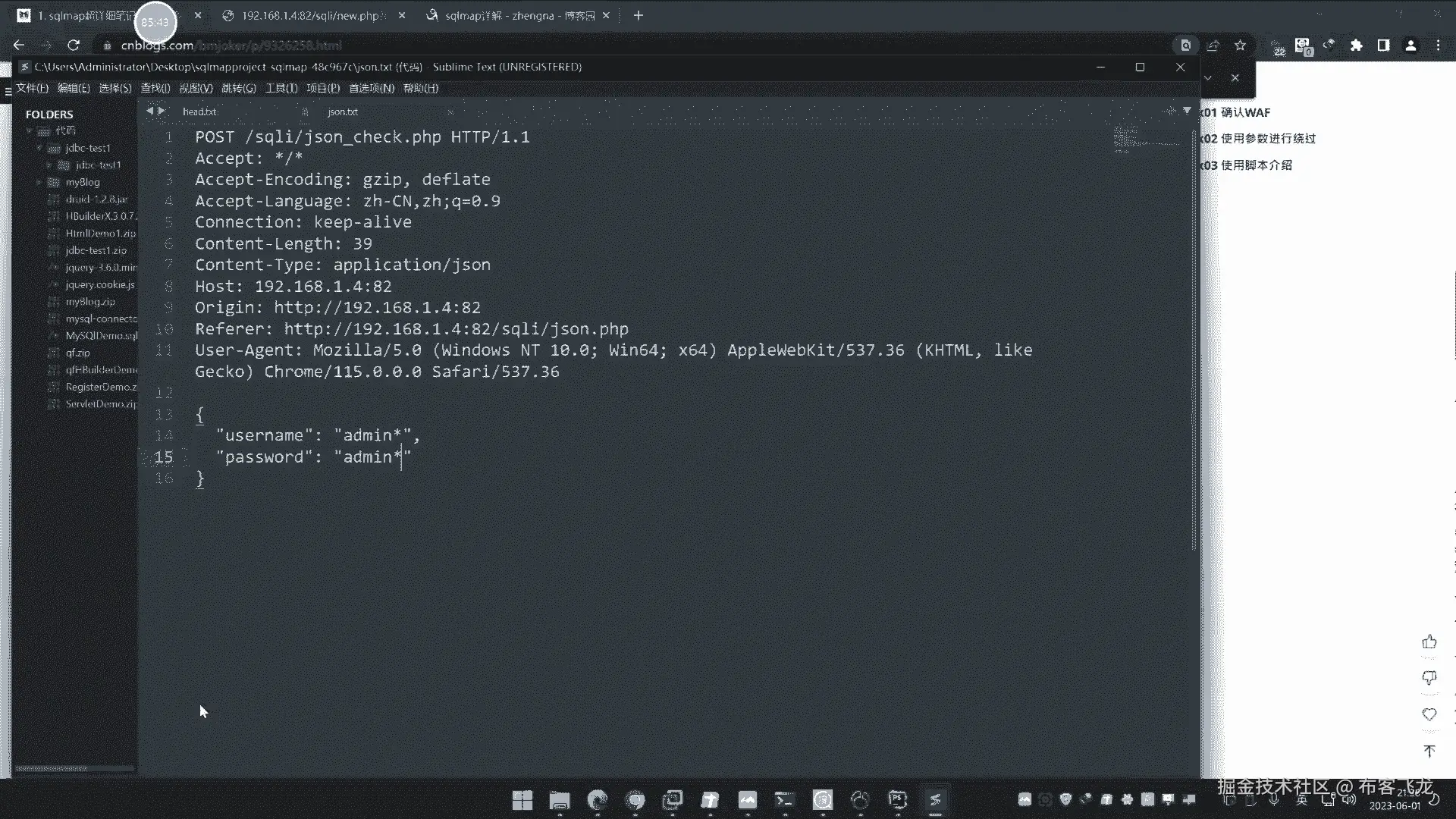Open the jquery.cookie.js file

99,284
